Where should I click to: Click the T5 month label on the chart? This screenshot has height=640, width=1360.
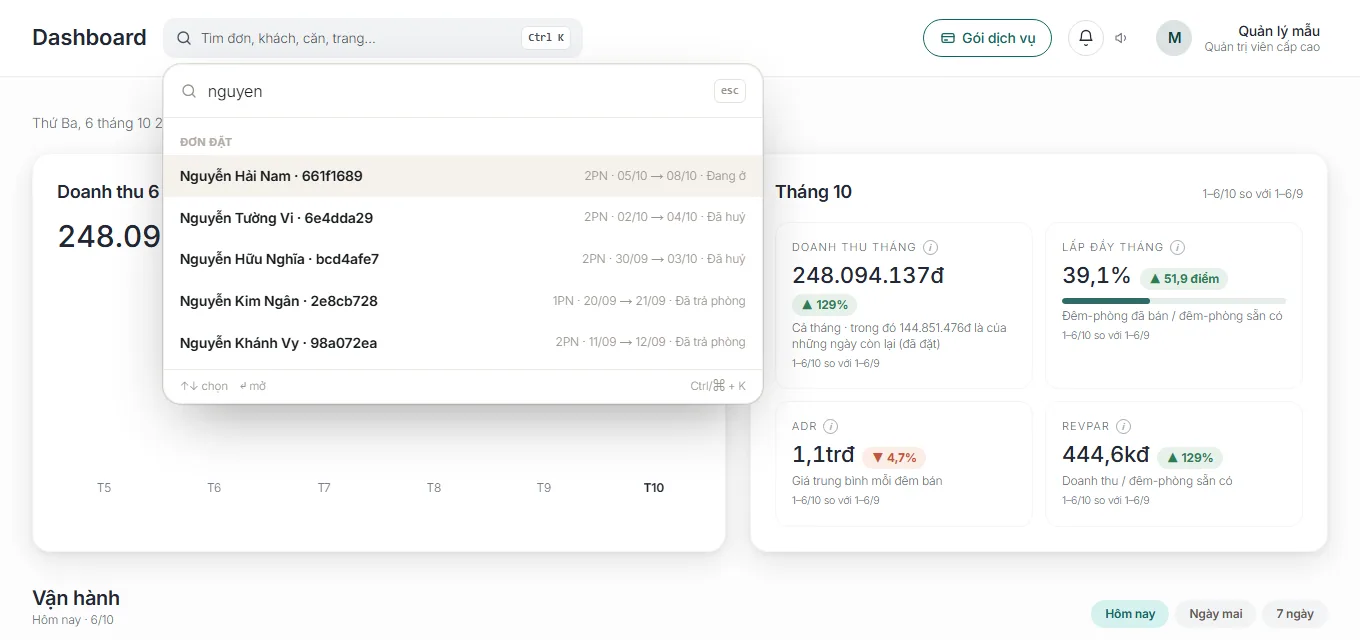(x=104, y=488)
